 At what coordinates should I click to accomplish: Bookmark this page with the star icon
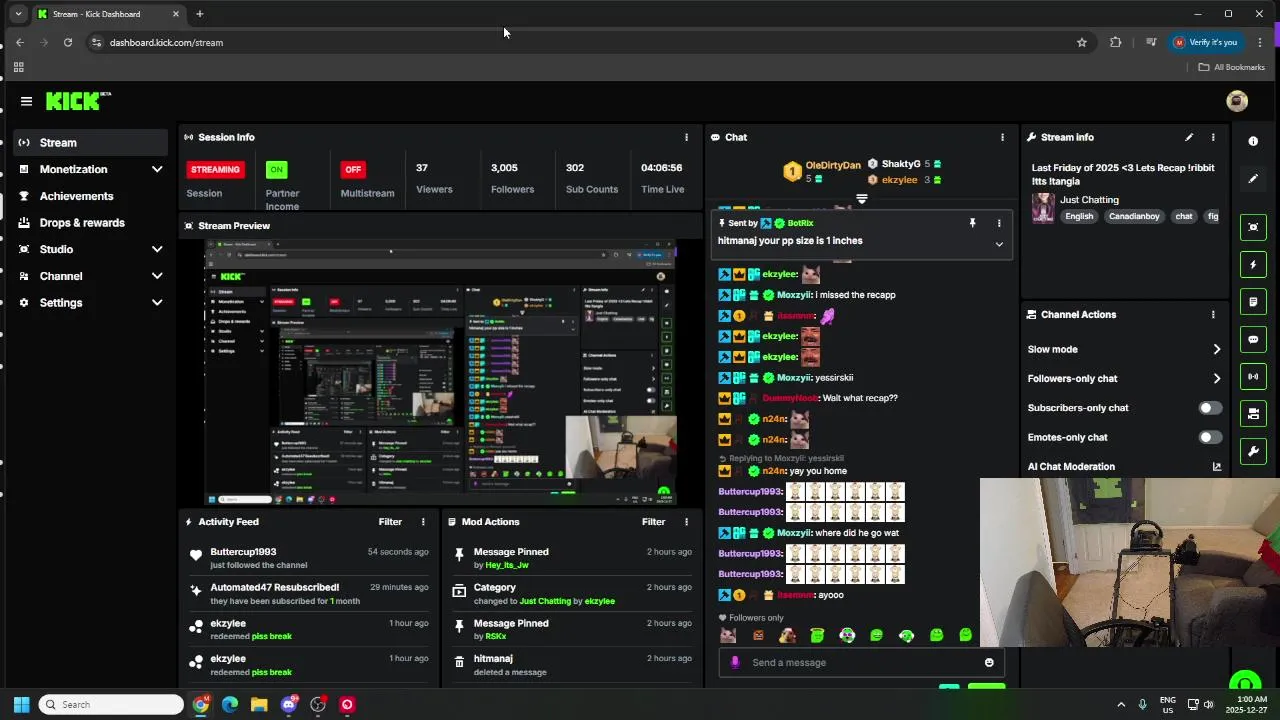tap(1081, 42)
